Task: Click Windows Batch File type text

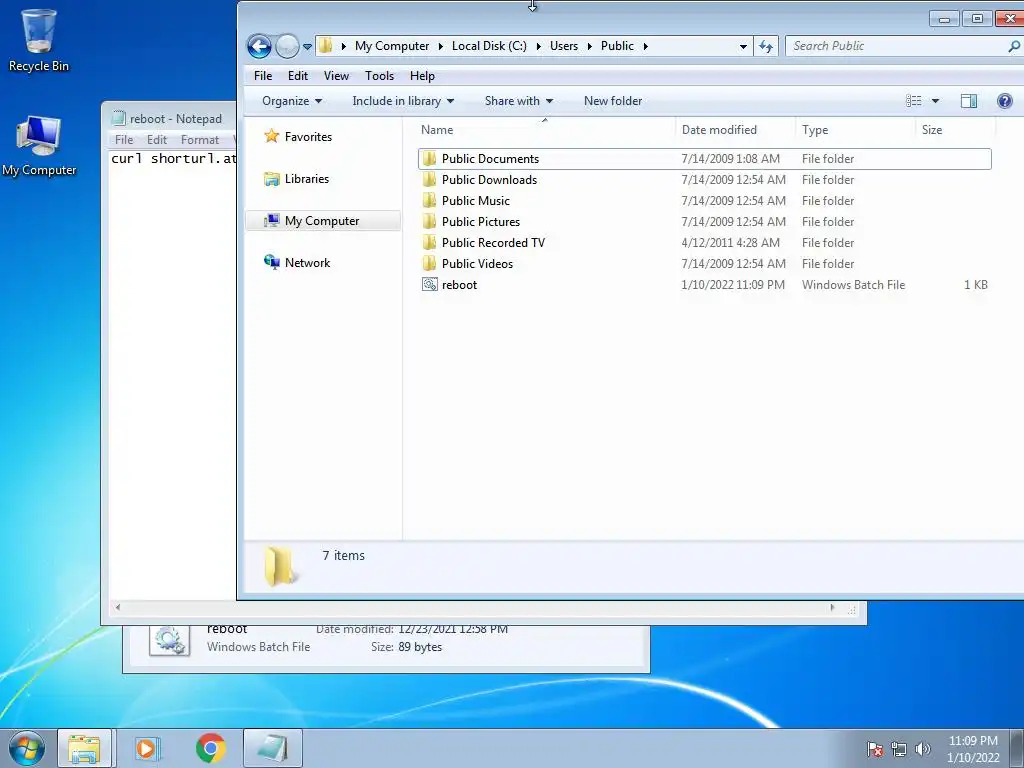Action: click(853, 285)
